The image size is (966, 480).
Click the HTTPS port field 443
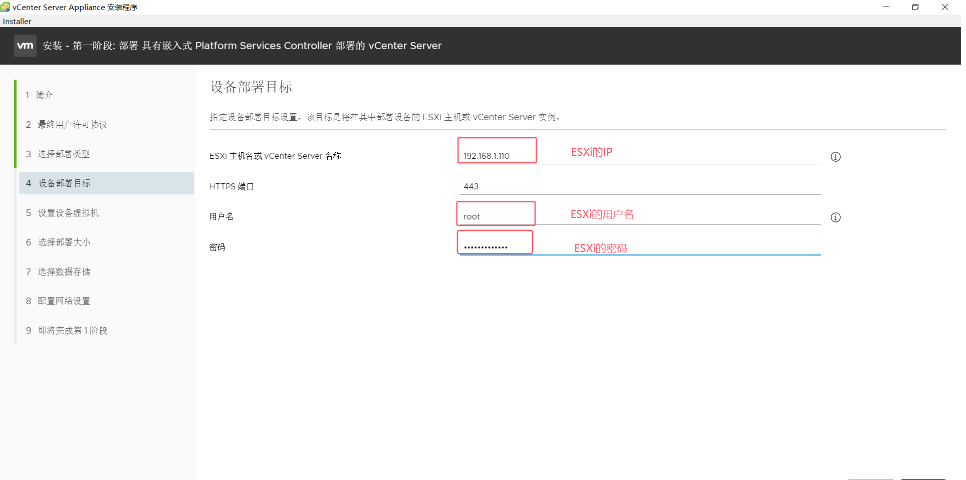click(640, 186)
